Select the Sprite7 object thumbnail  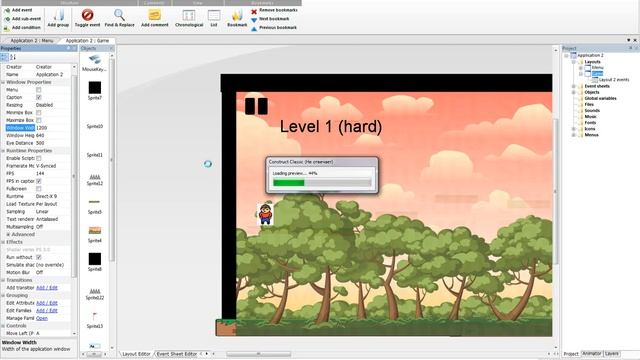[95, 87]
